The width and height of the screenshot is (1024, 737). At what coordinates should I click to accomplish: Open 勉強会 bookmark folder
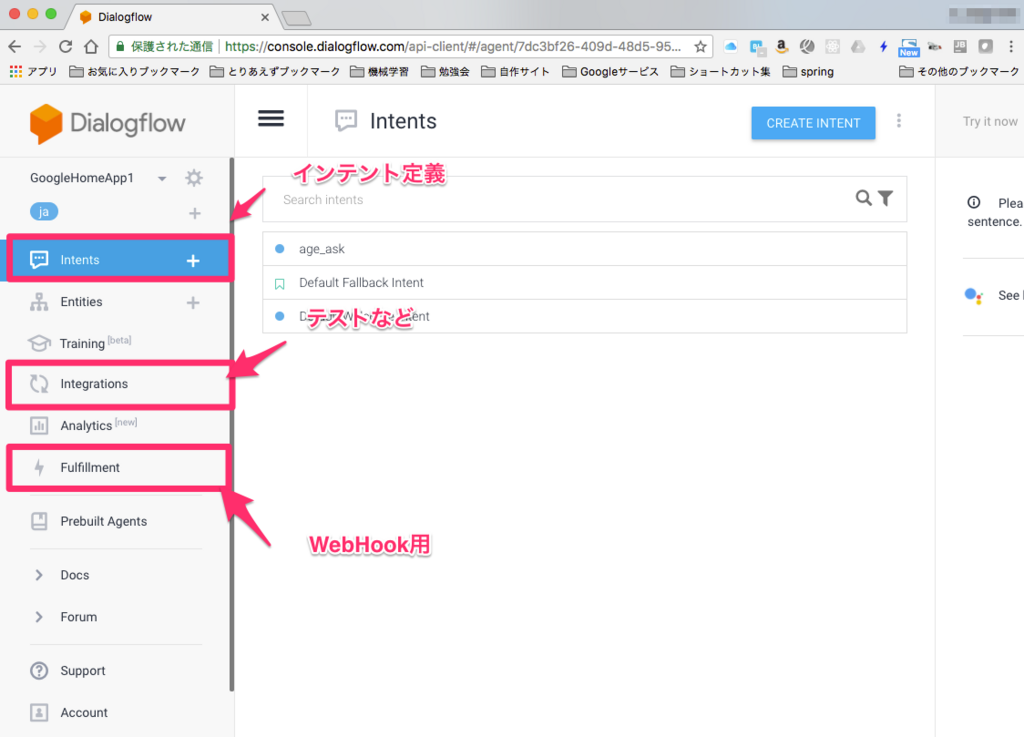click(445, 71)
